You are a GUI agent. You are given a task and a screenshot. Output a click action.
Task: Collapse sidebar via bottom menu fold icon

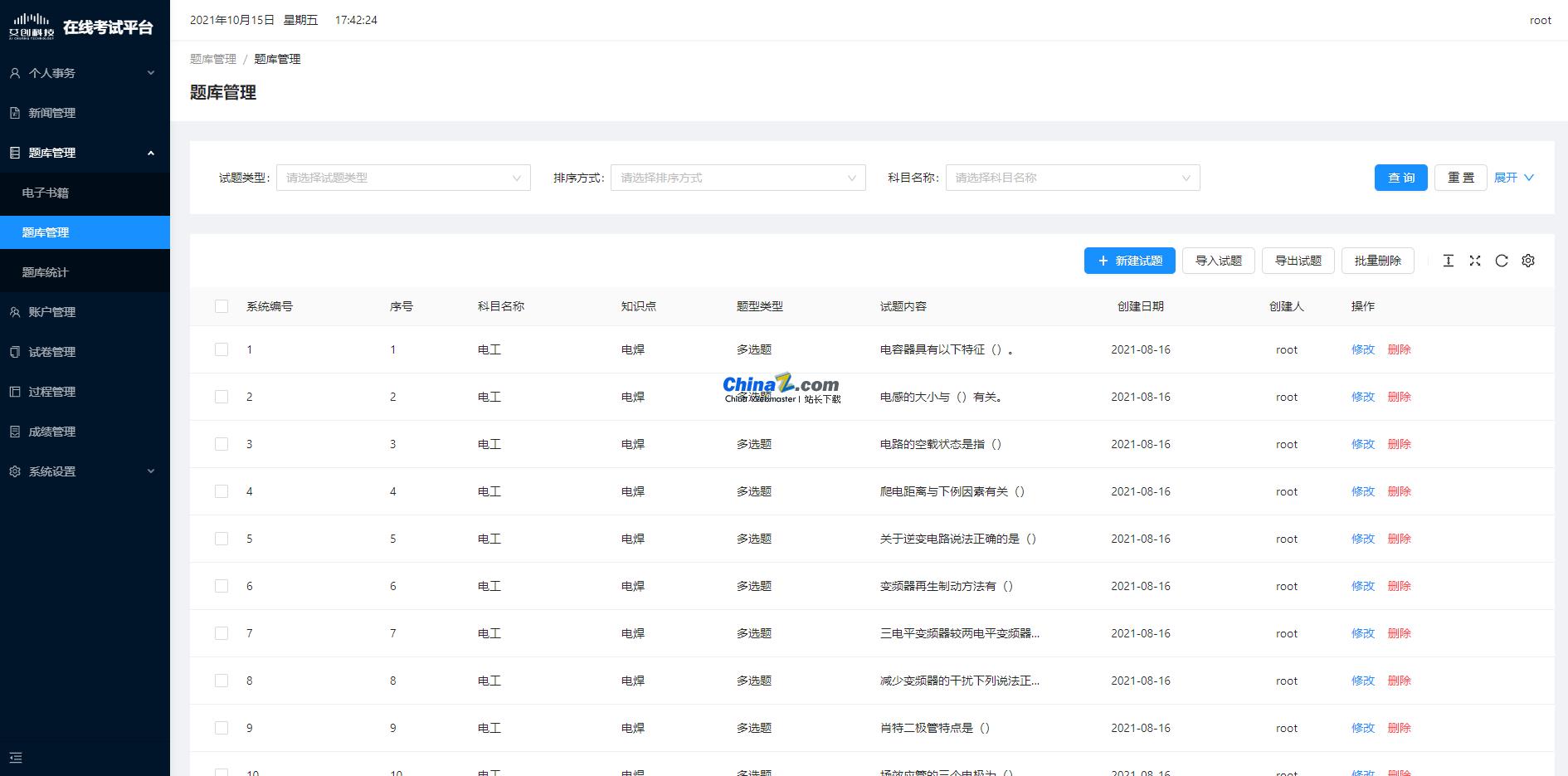(x=16, y=757)
